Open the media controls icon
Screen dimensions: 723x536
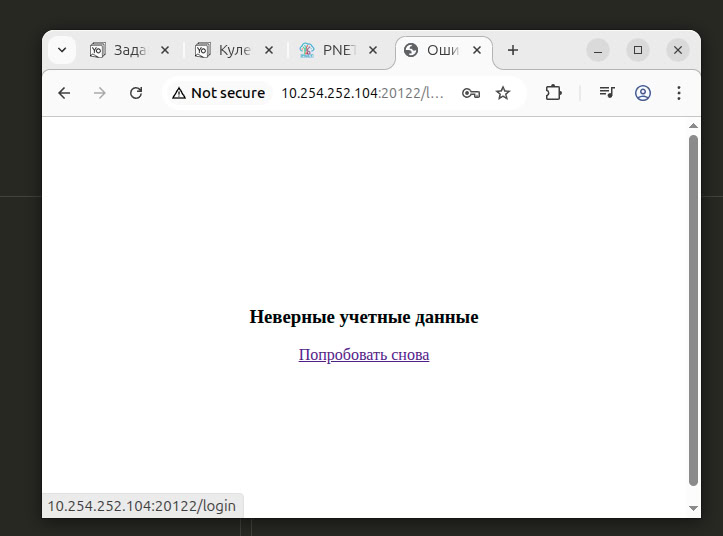pos(607,93)
